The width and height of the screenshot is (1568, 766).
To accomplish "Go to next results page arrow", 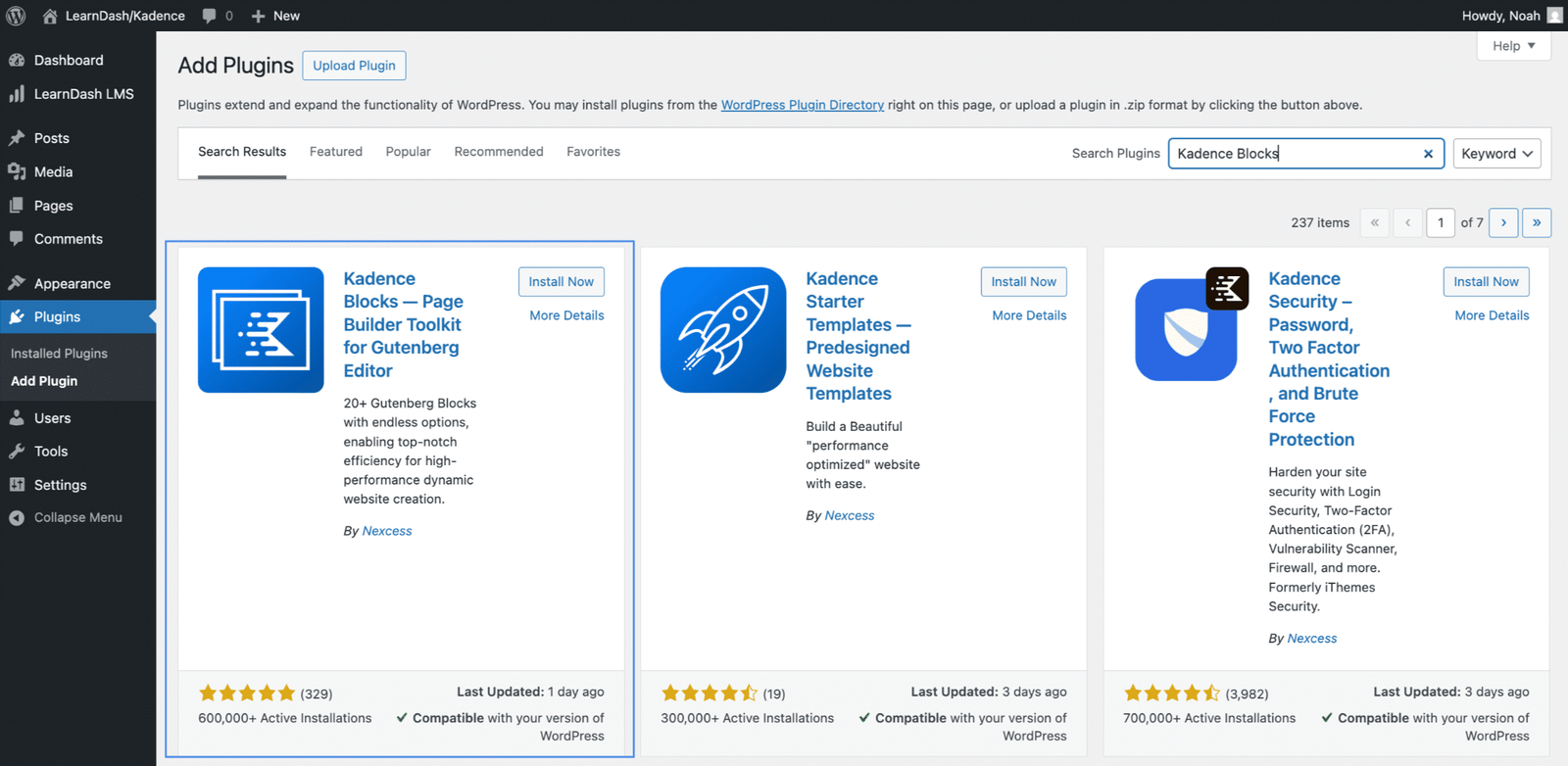I will tap(1503, 222).
